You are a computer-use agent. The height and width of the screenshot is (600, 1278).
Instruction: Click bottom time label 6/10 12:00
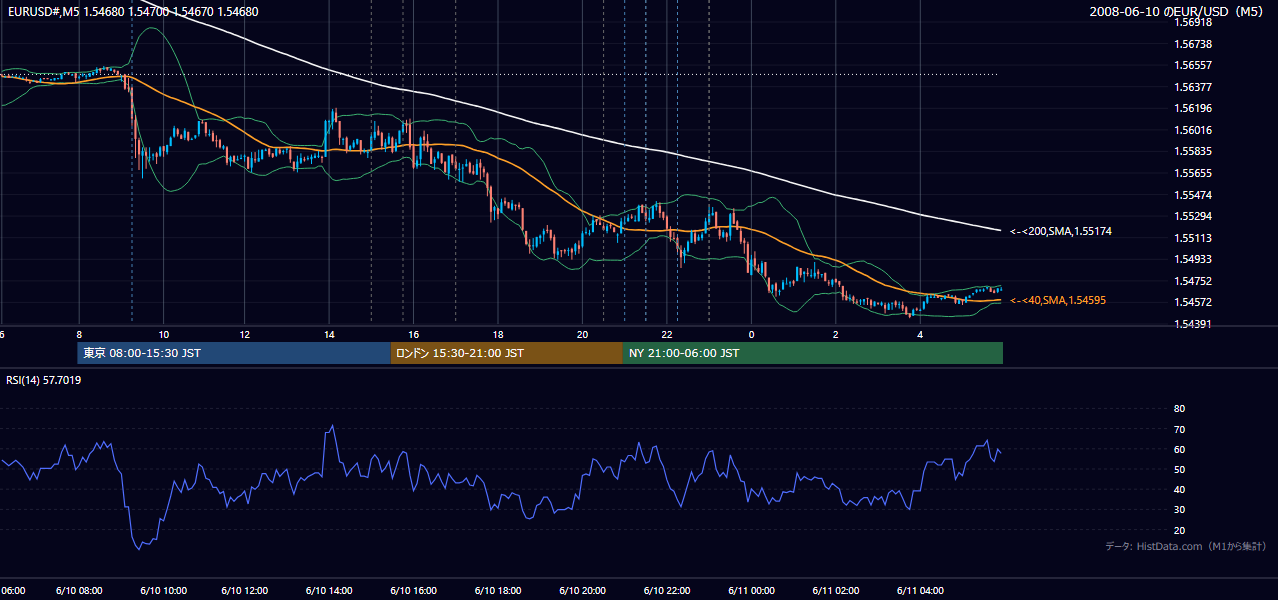tap(245, 590)
